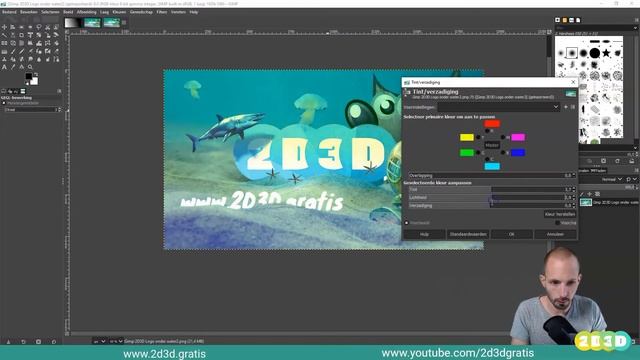Select the Green primary color radio
The image size is (640, 360).
pos(478,153)
